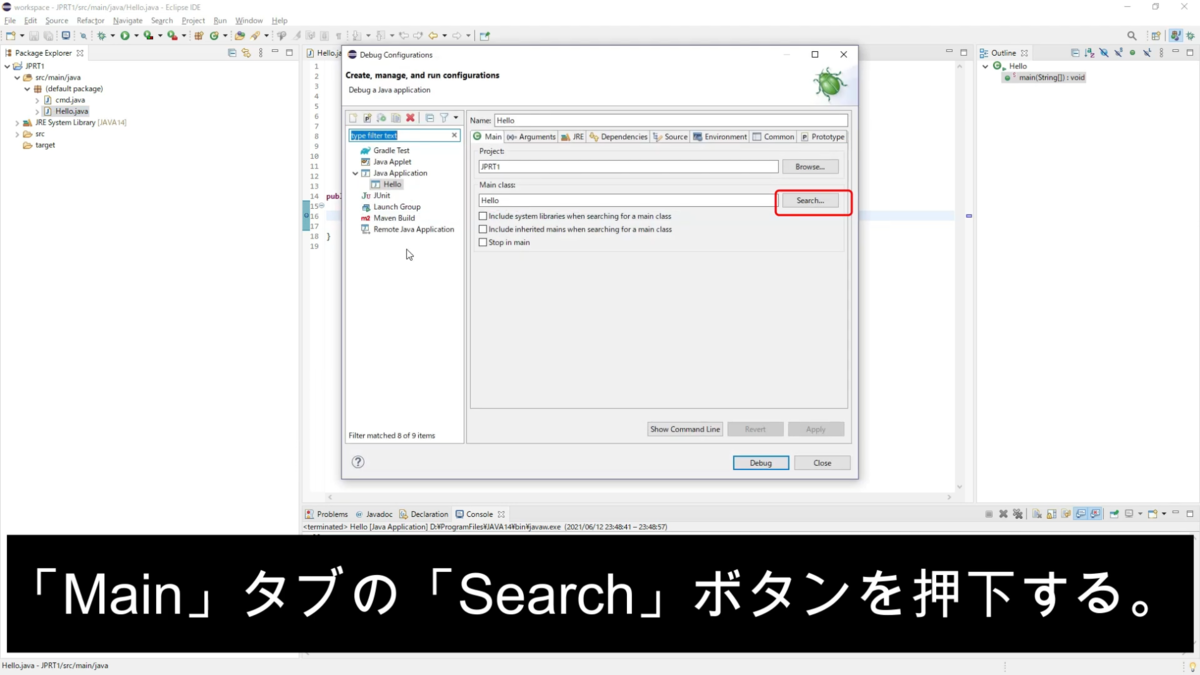Open the Refactor menu
The height and width of the screenshot is (675, 1200).
90,20
